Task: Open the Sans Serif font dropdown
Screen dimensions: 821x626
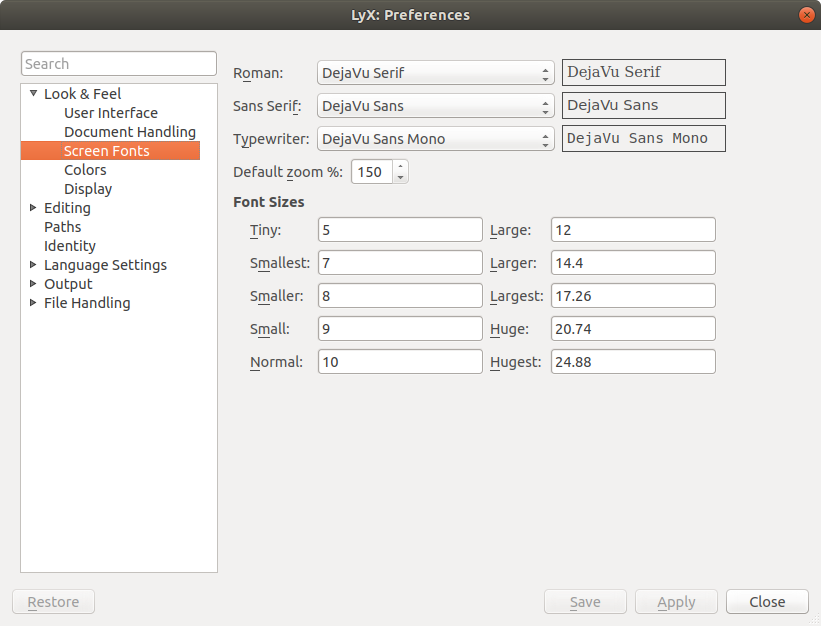Action: [x=435, y=106]
